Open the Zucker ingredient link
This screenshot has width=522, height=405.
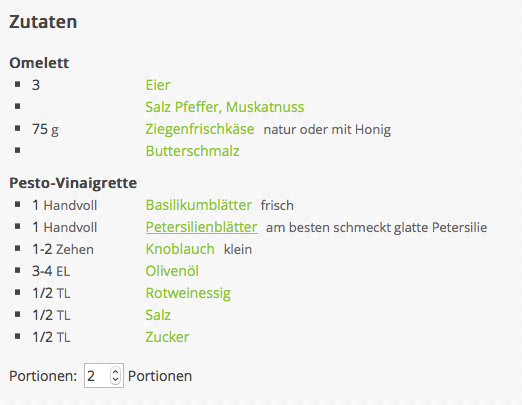pyautogui.click(x=167, y=337)
